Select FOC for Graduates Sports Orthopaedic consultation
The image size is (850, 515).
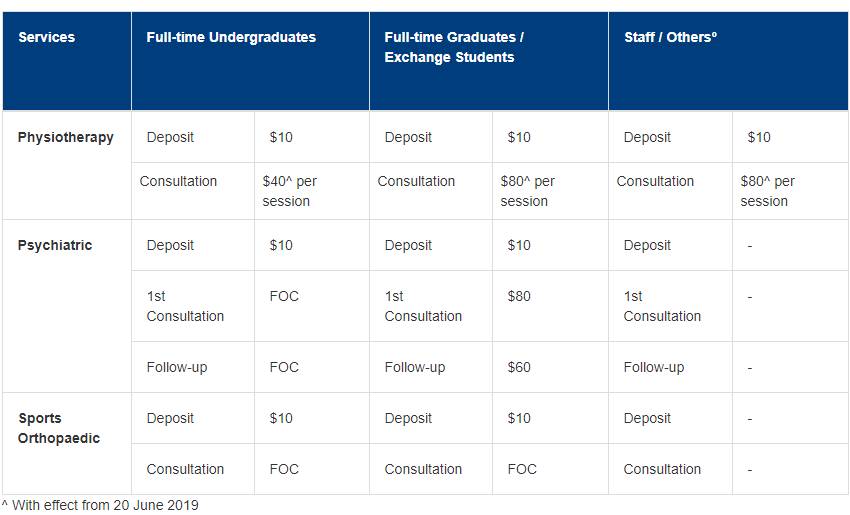coord(522,469)
